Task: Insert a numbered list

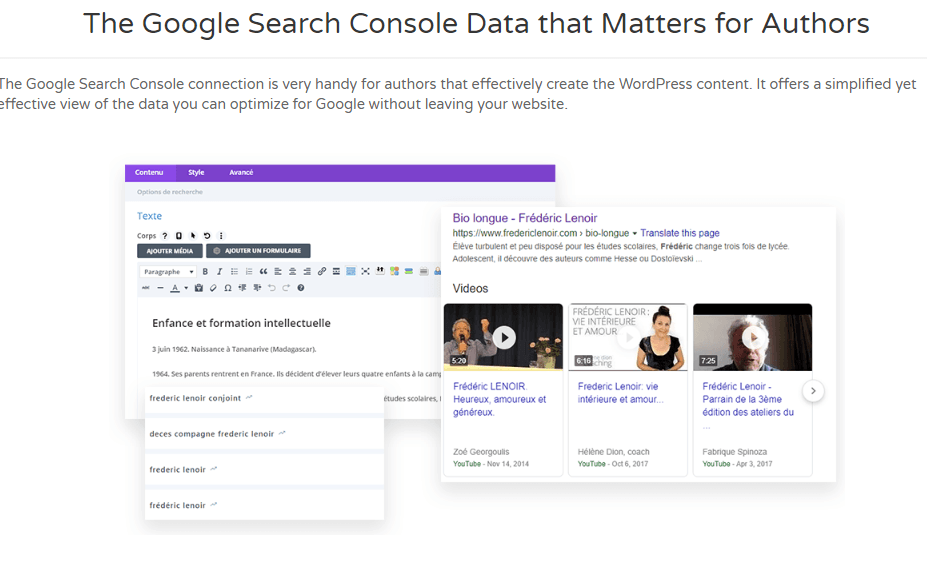Action: click(x=249, y=271)
